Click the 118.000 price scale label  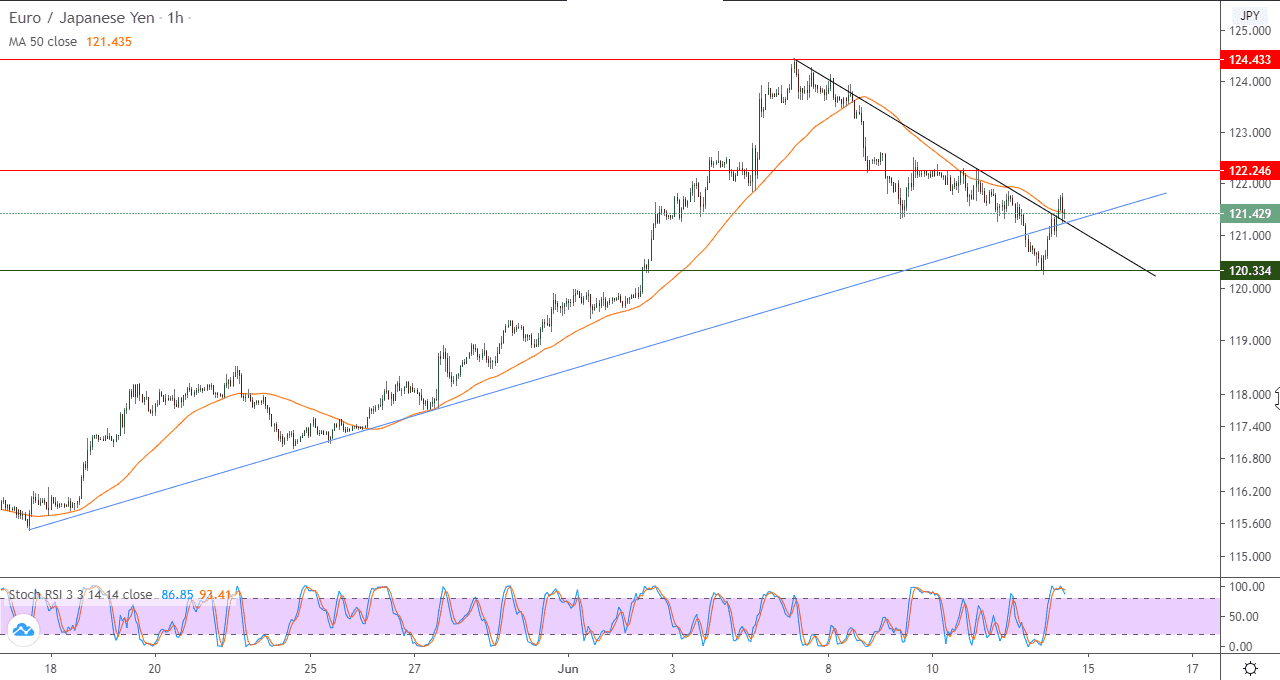1250,394
